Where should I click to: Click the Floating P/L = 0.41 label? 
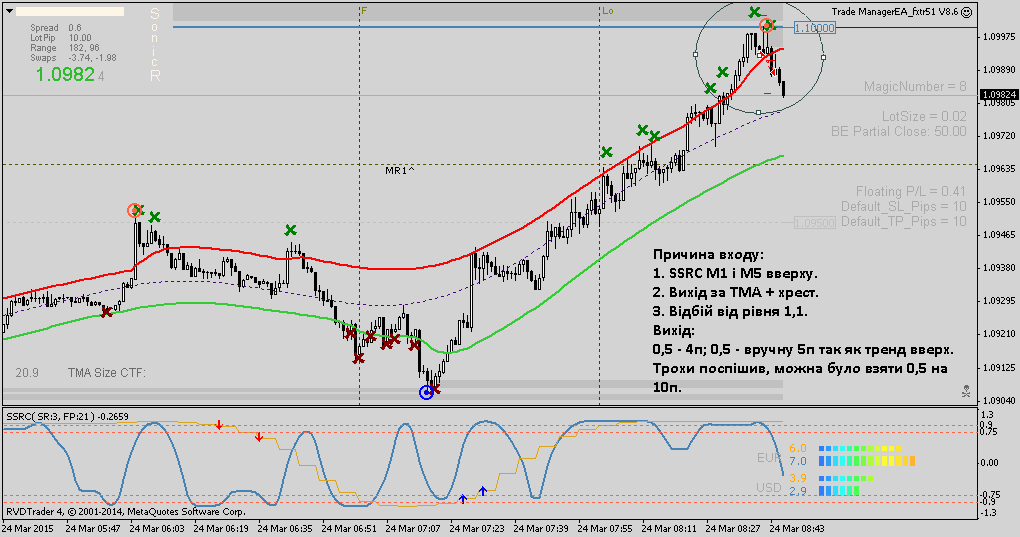click(911, 191)
